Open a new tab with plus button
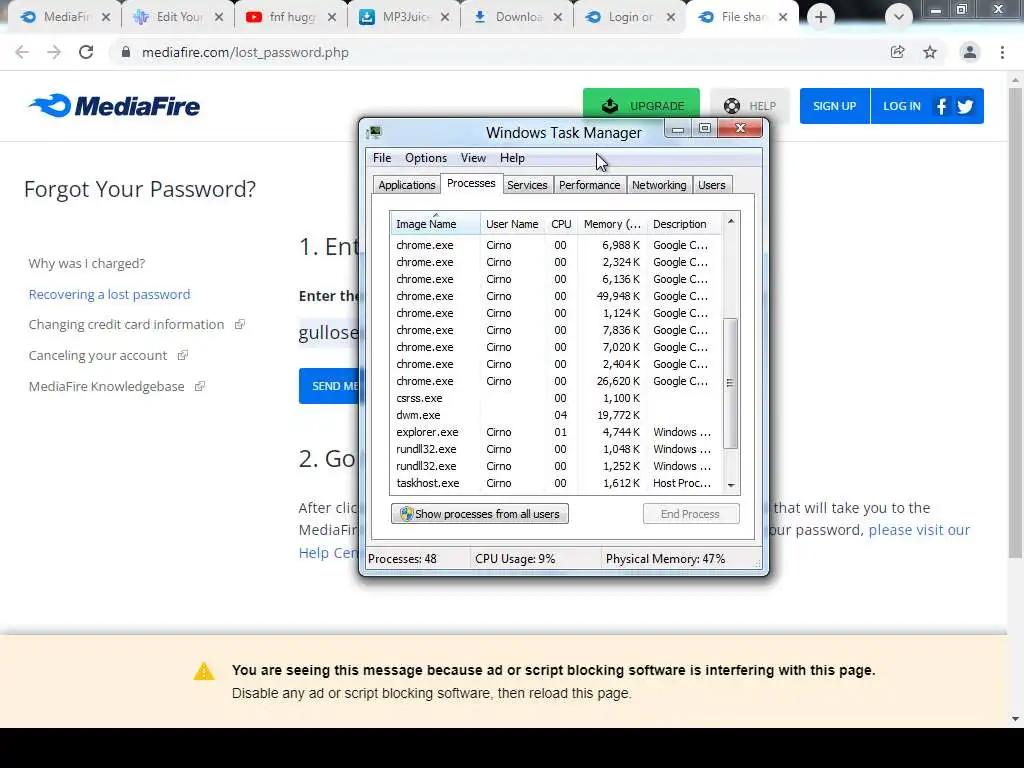 point(821,17)
